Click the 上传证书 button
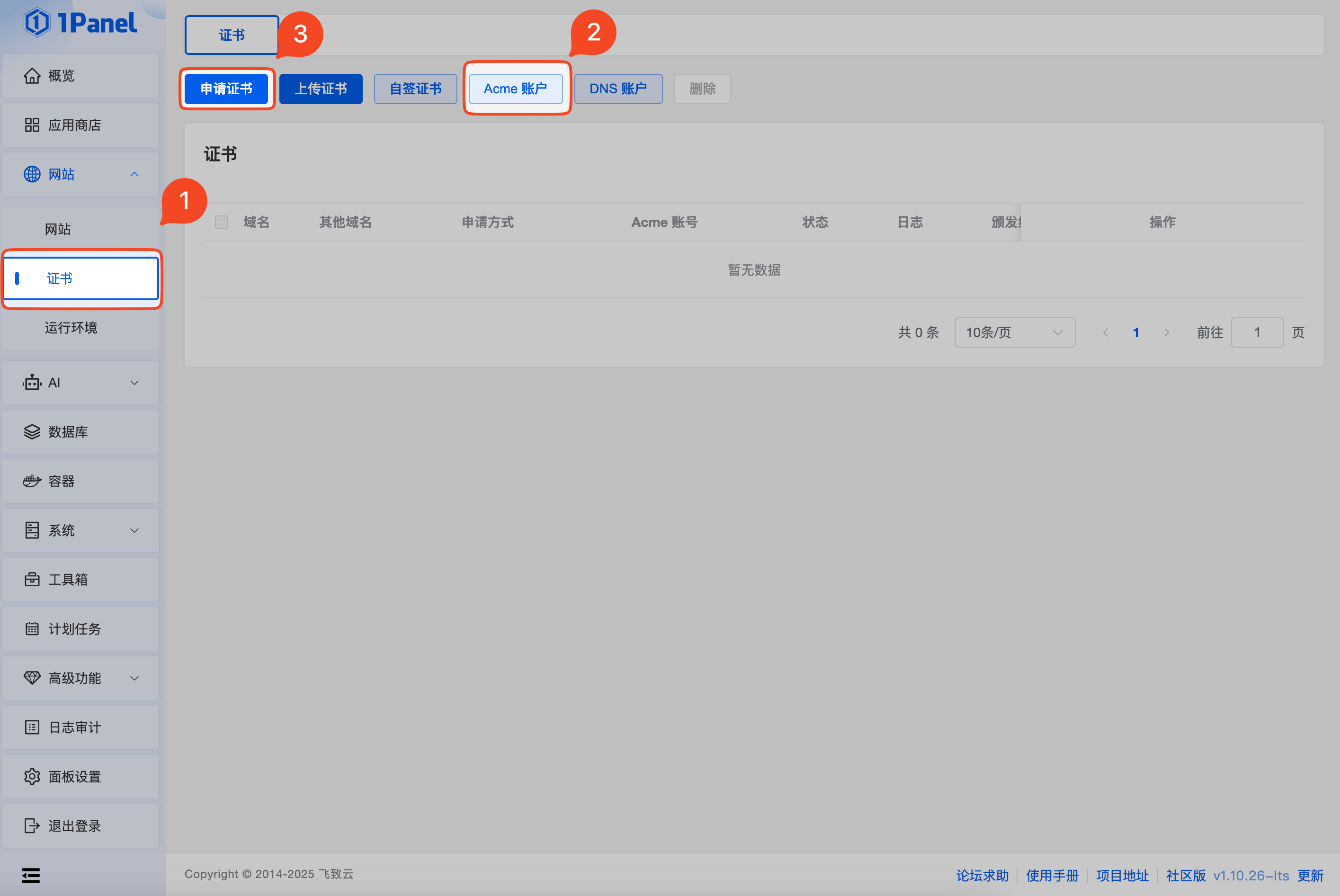The width and height of the screenshot is (1340, 896). pos(321,89)
